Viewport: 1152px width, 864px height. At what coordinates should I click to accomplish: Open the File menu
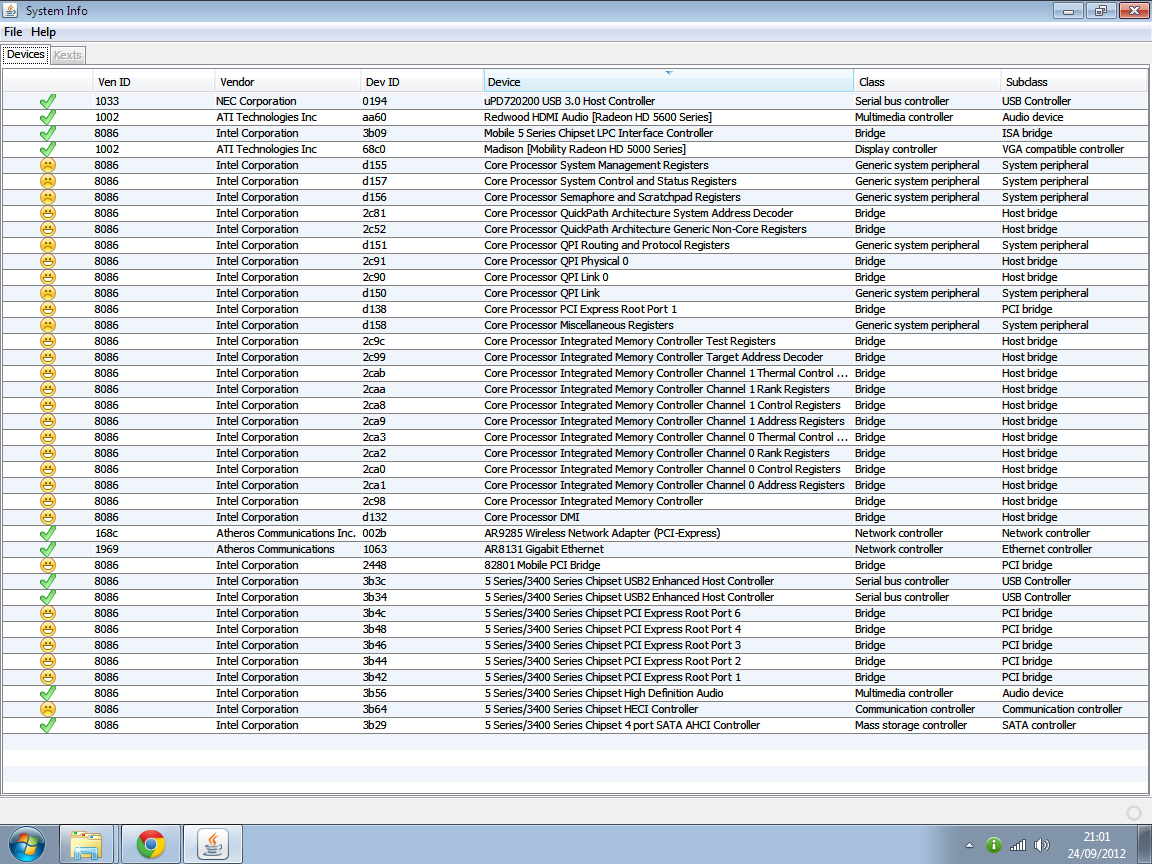pyautogui.click(x=13, y=32)
